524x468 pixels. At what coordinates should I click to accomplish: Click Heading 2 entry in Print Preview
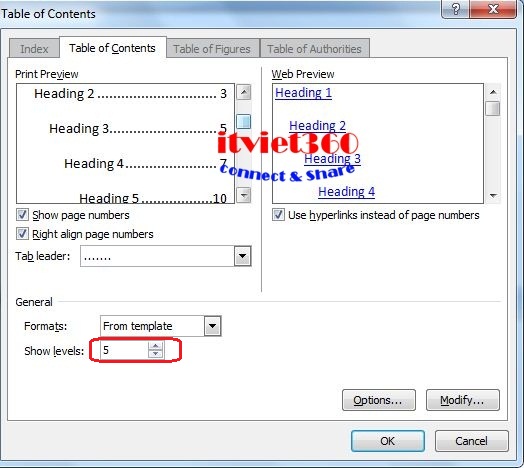130,94
